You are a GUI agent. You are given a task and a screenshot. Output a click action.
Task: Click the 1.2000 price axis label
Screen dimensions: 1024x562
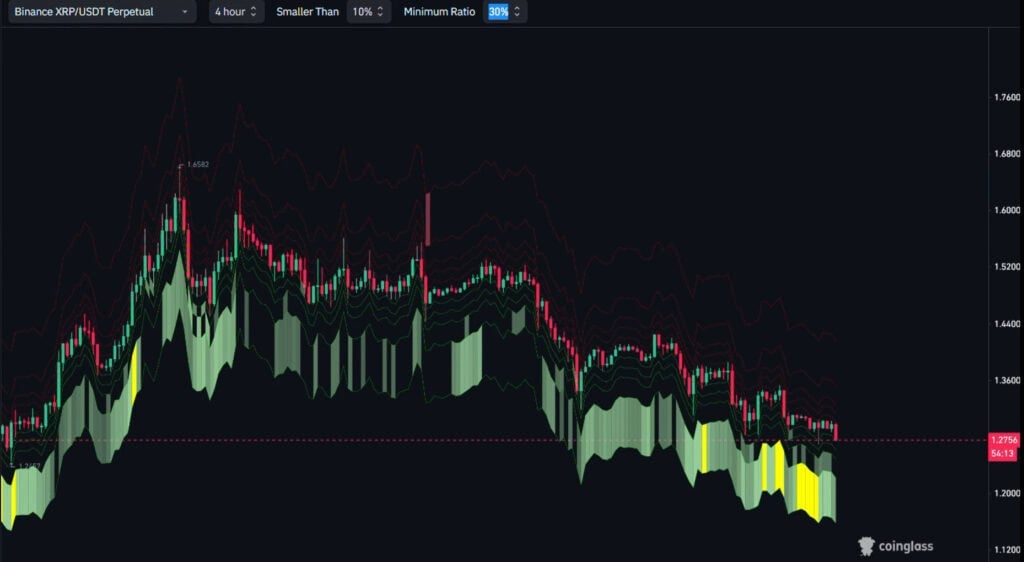pos(1006,493)
